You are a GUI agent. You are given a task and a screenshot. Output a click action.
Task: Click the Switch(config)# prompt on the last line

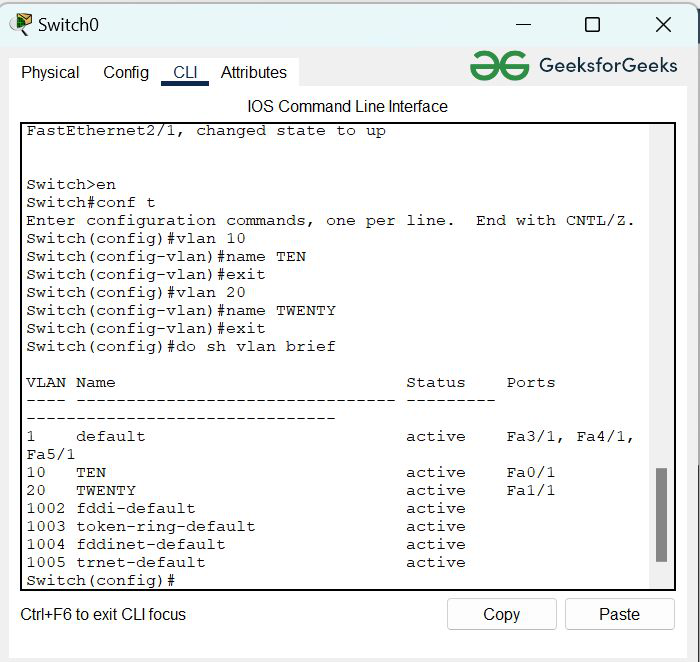coord(101,580)
